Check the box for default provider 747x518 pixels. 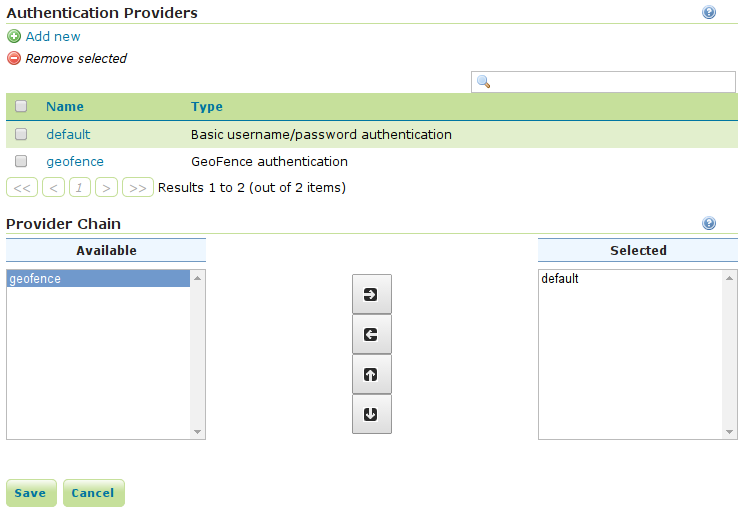[21, 134]
